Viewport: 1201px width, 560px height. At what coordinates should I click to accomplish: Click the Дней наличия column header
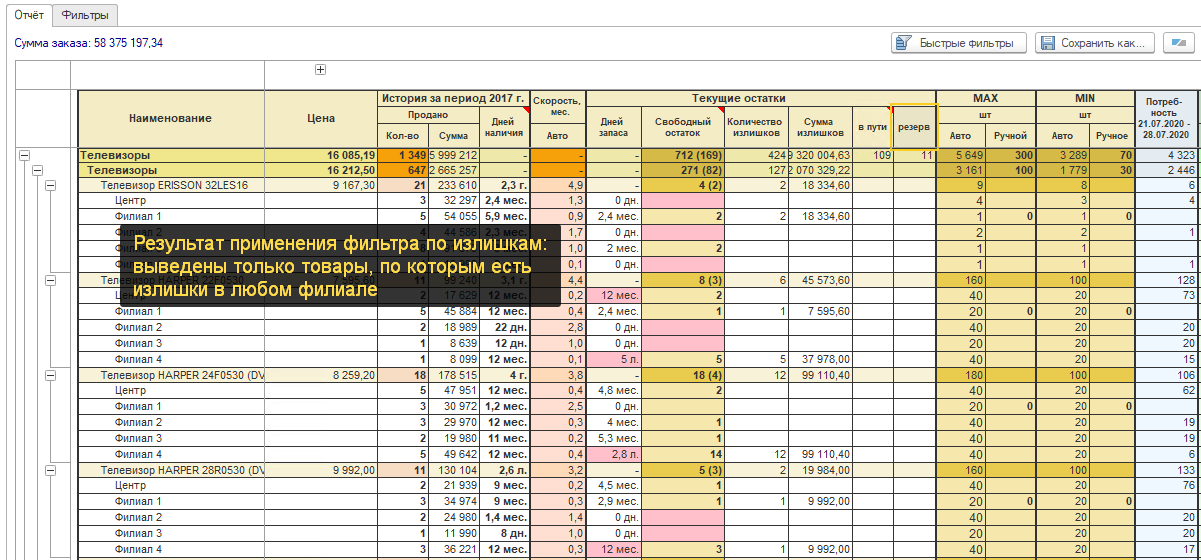tap(505, 127)
